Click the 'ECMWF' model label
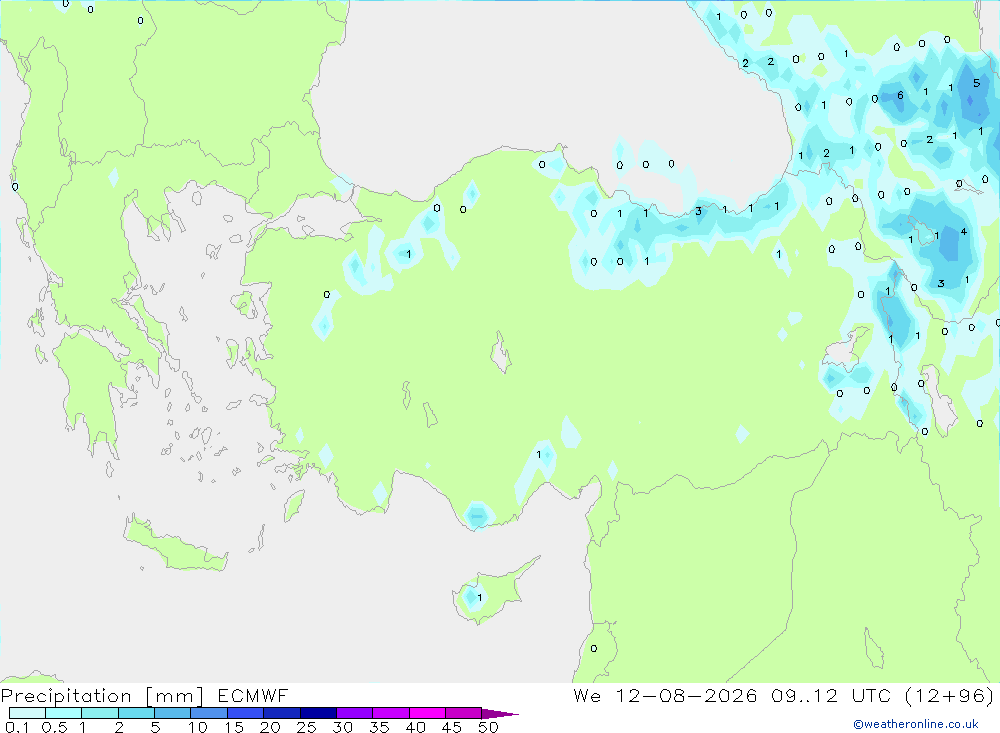 coord(253,696)
